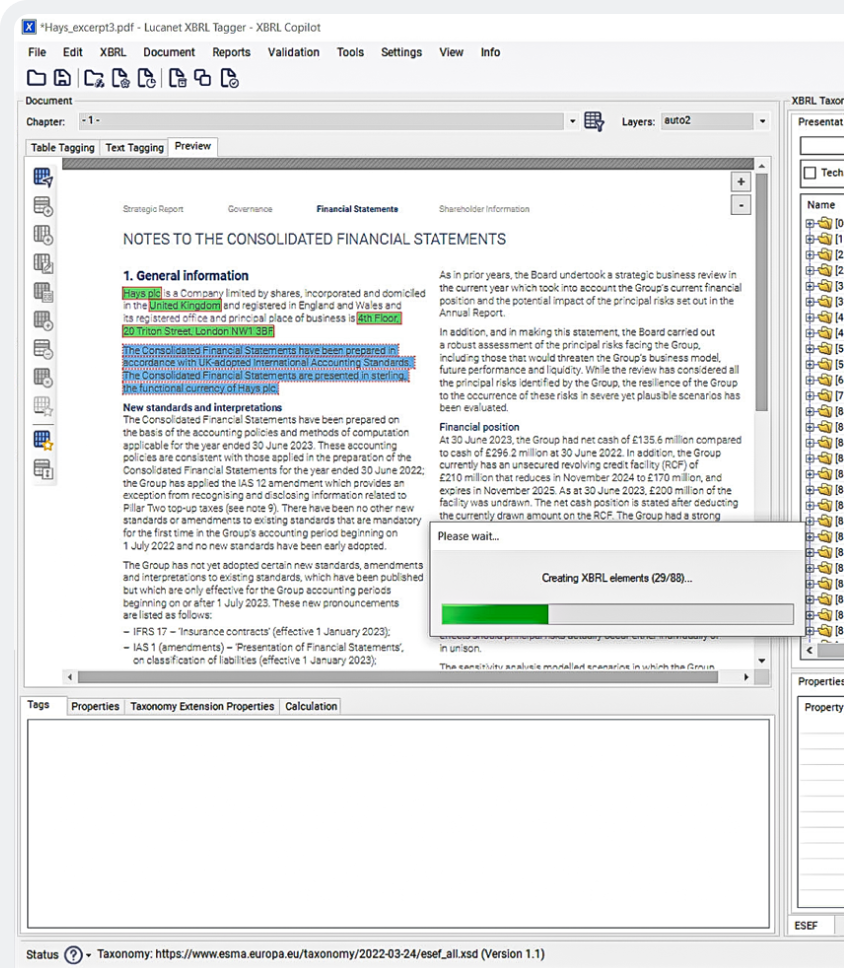Click the green XBRL creation progress bar
The image size is (844, 968).
click(x=495, y=613)
